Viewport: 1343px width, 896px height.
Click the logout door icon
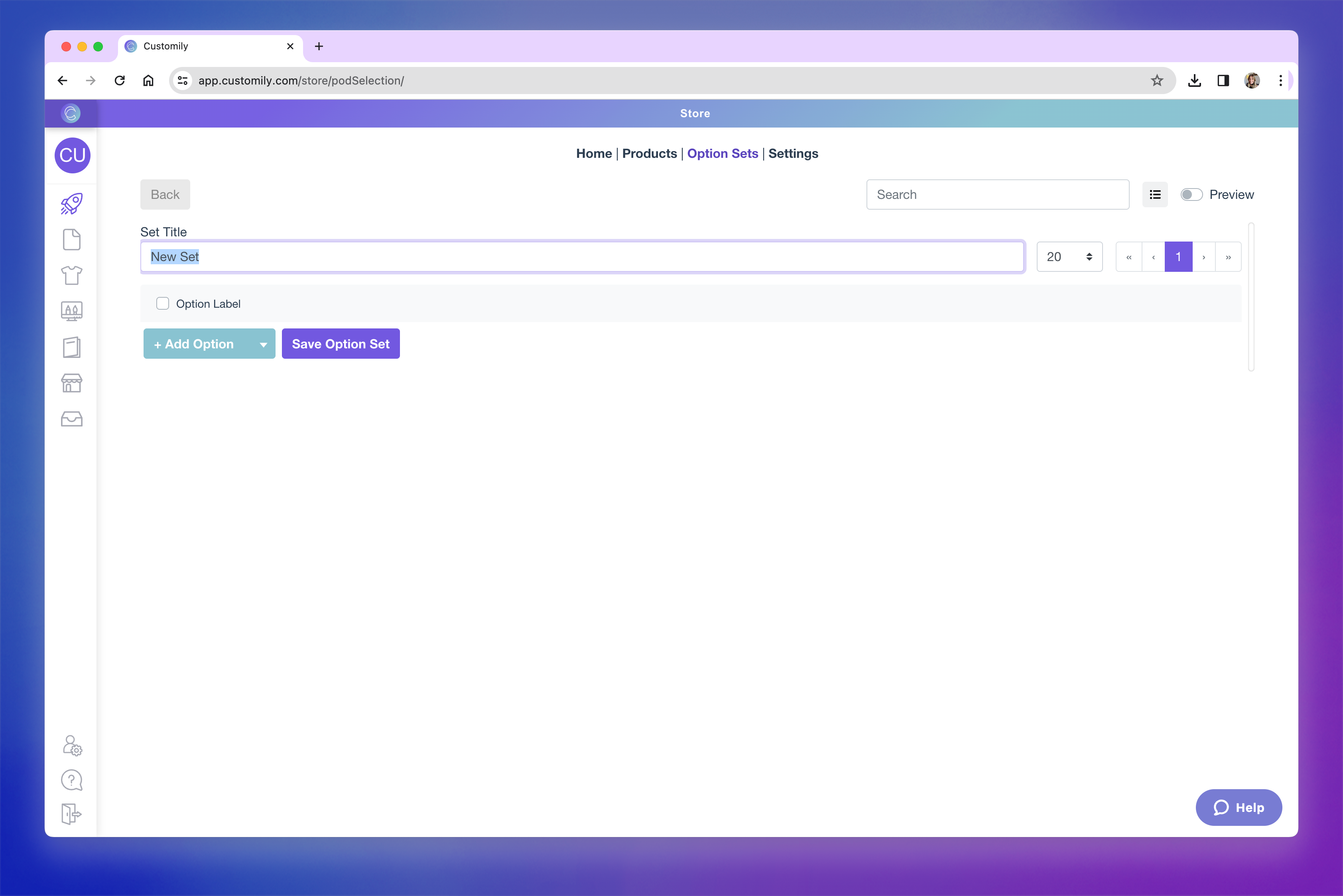click(71, 814)
